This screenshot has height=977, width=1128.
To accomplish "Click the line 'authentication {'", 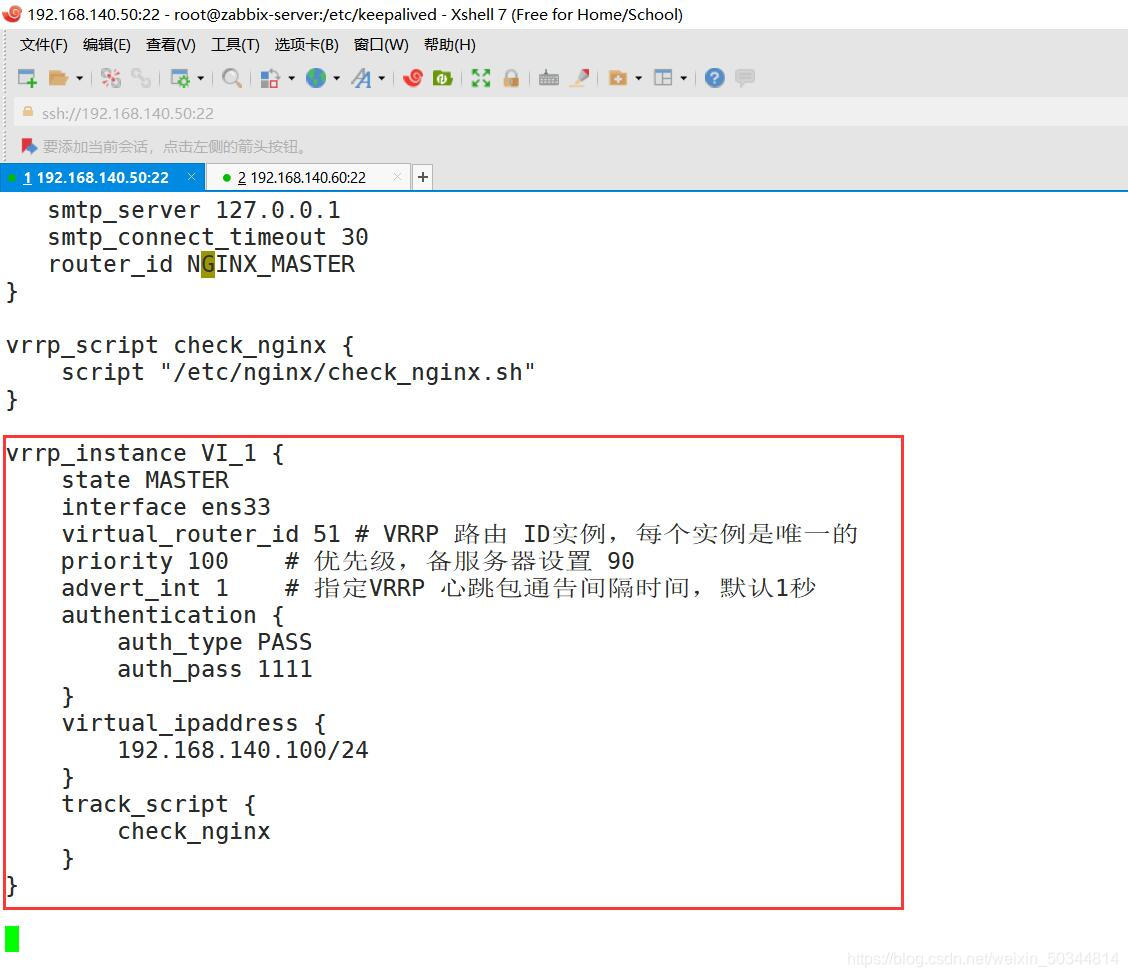I will coord(173,615).
